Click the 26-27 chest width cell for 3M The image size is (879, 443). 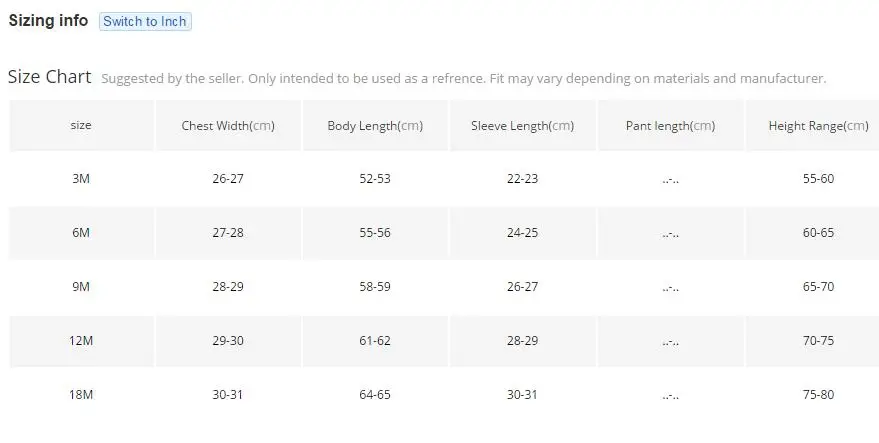click(228, 178)
